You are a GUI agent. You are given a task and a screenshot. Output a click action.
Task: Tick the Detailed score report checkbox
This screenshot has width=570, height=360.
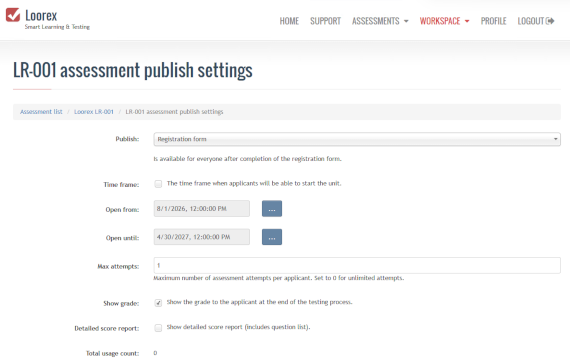158,328
